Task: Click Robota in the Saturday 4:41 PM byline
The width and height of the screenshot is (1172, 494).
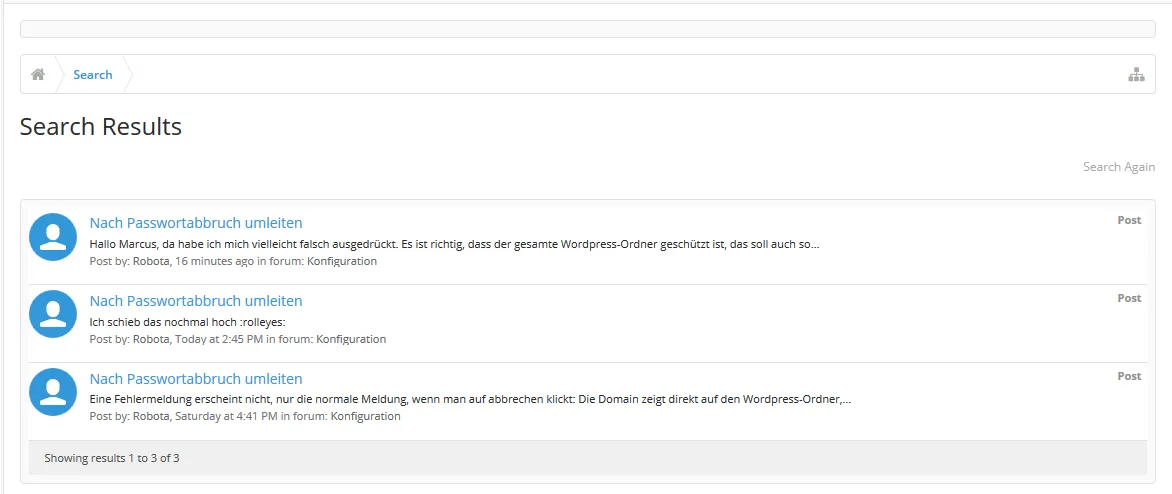Action: (150, 416)
